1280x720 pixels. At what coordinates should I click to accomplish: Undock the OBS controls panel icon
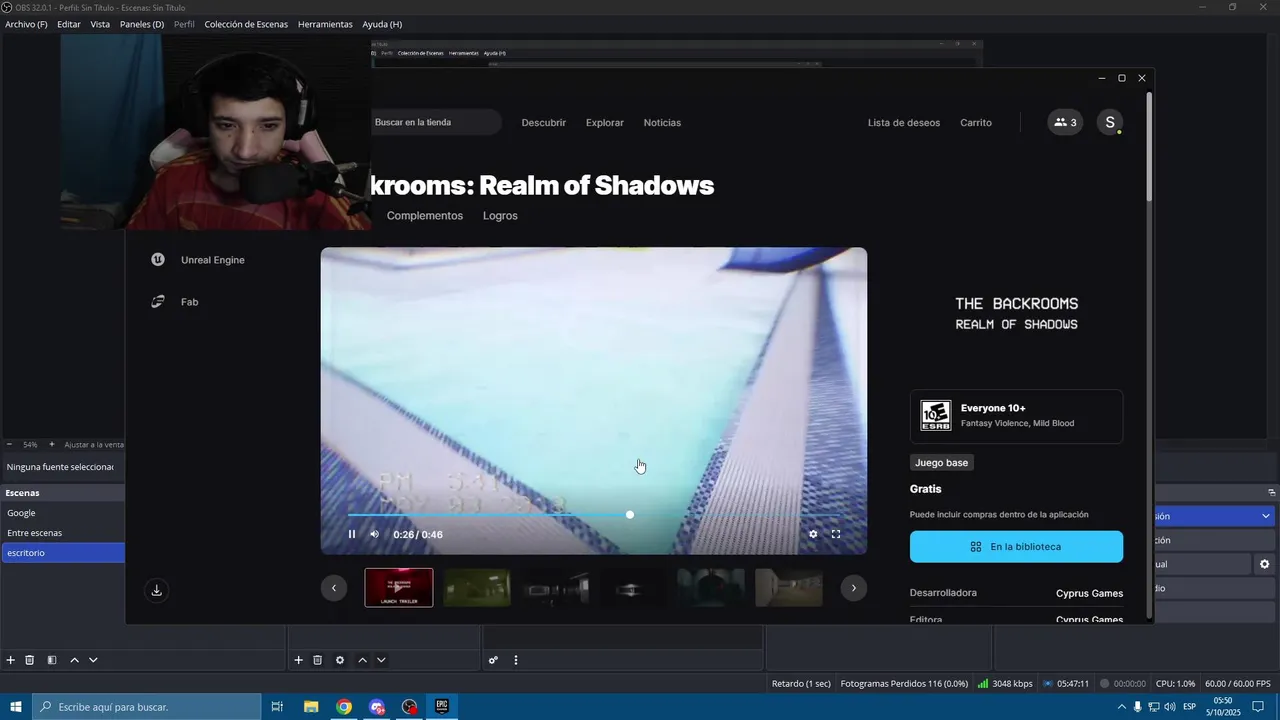click(1272, 492)
